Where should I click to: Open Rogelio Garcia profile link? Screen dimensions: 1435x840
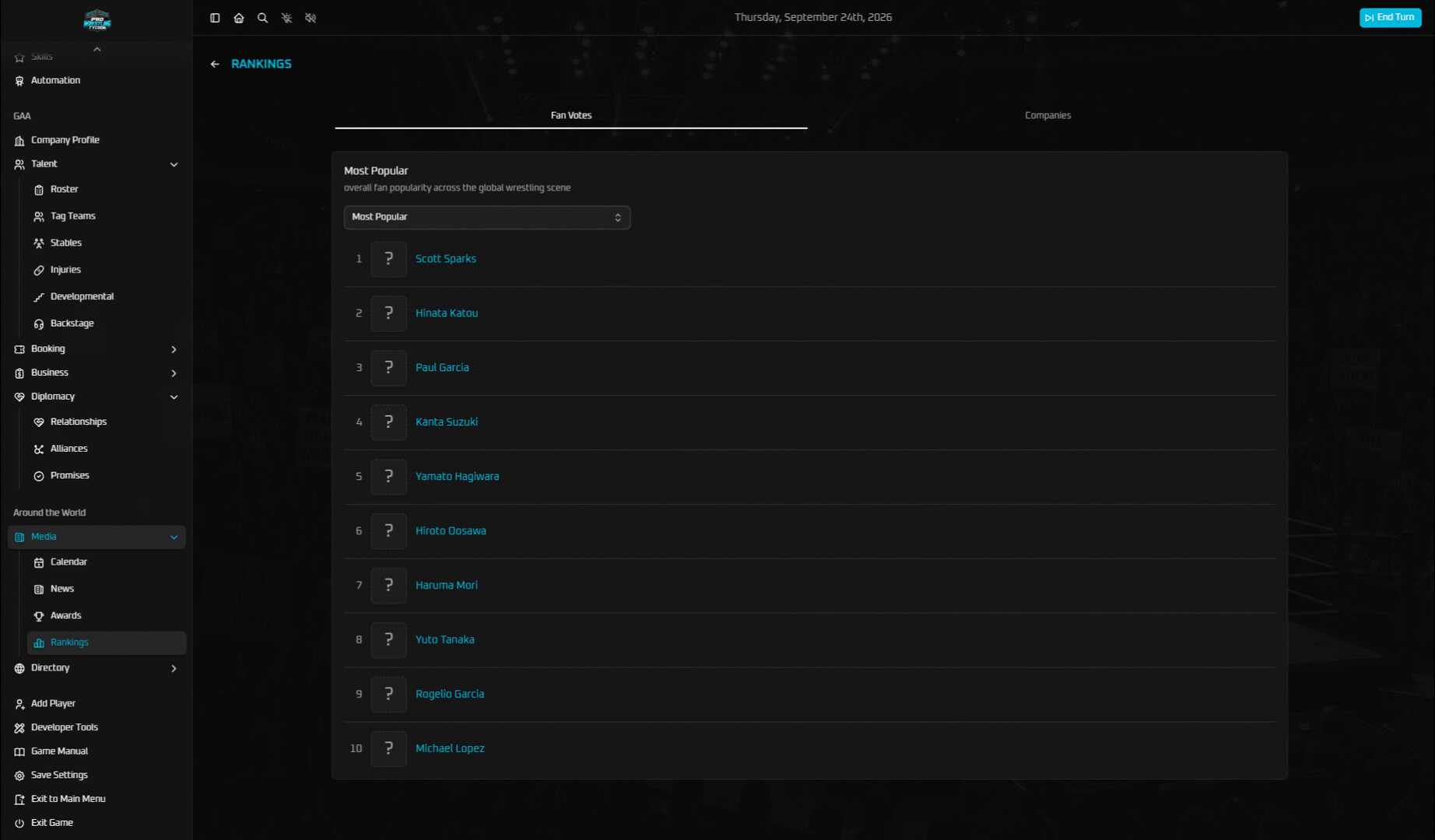coord(450,694)
